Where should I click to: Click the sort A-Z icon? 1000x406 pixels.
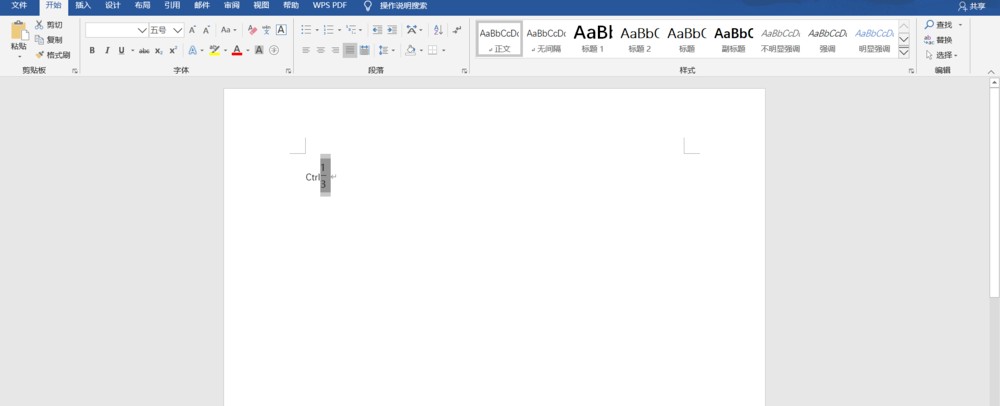click(438, 30)
